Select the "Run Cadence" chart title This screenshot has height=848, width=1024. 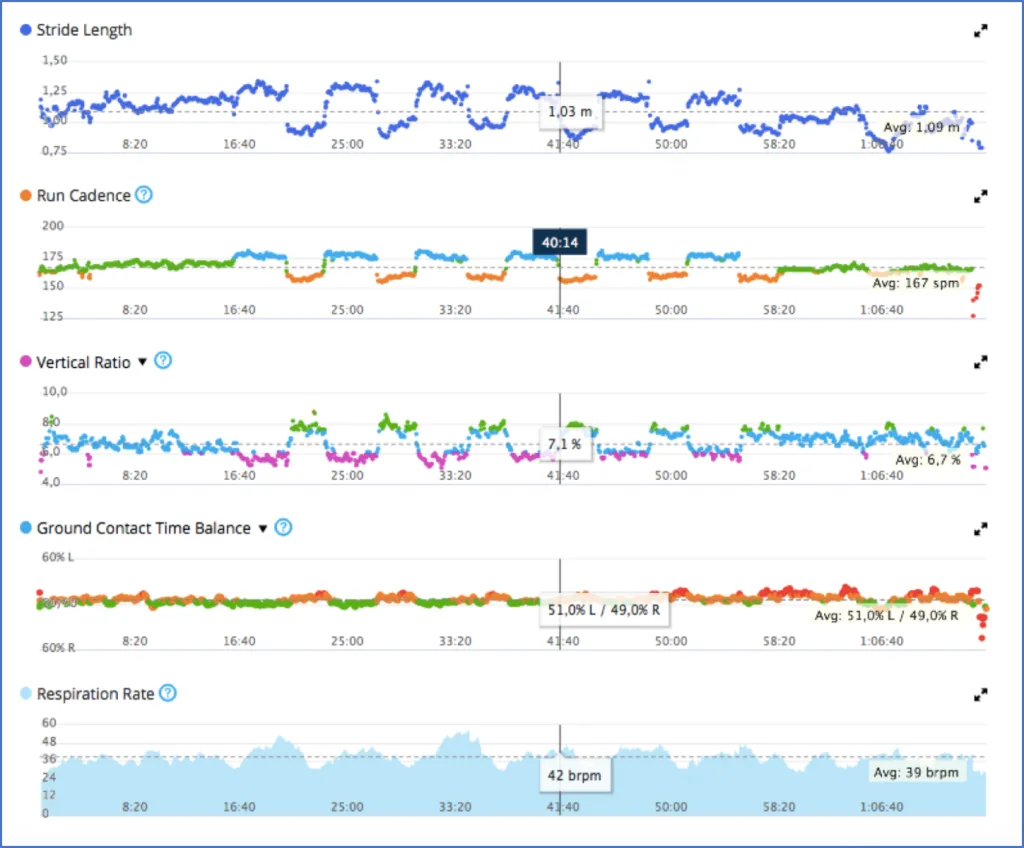(x=84, y=196)
